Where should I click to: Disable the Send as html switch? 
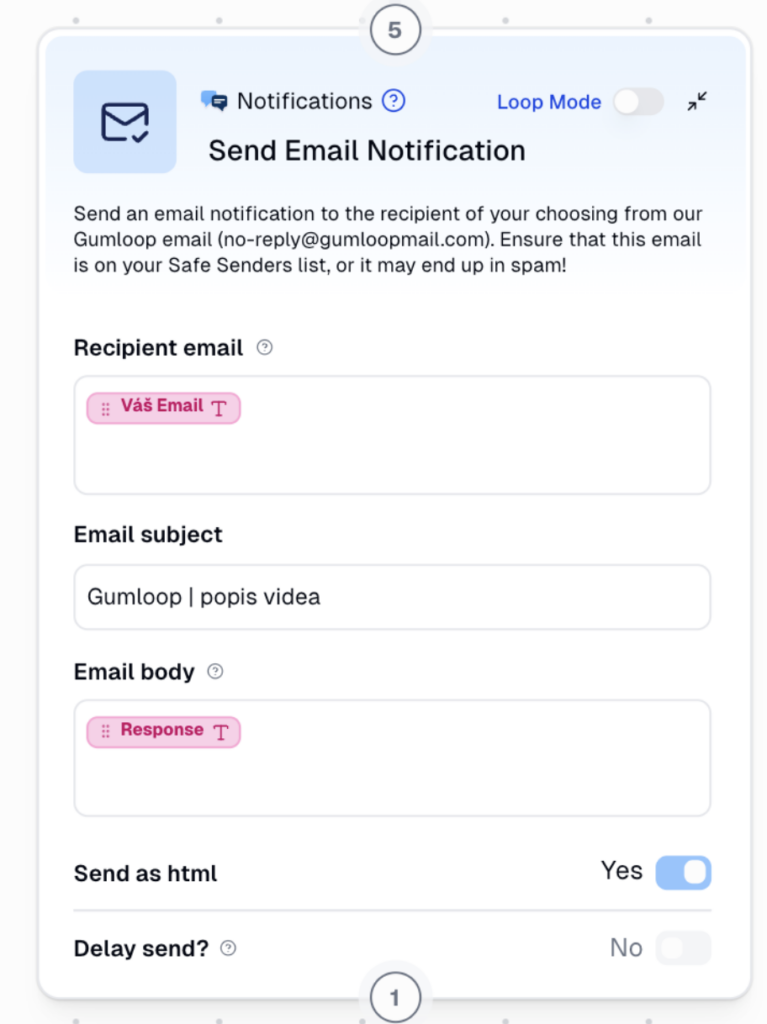(683, 872)
